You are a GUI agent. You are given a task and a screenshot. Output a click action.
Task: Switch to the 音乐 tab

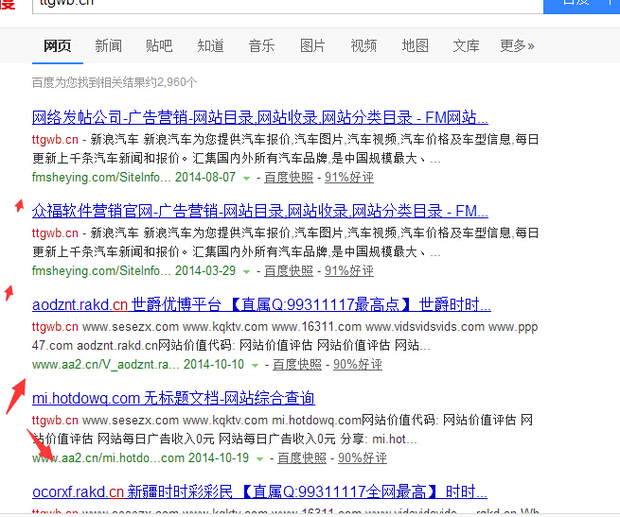tap(261, 46)
